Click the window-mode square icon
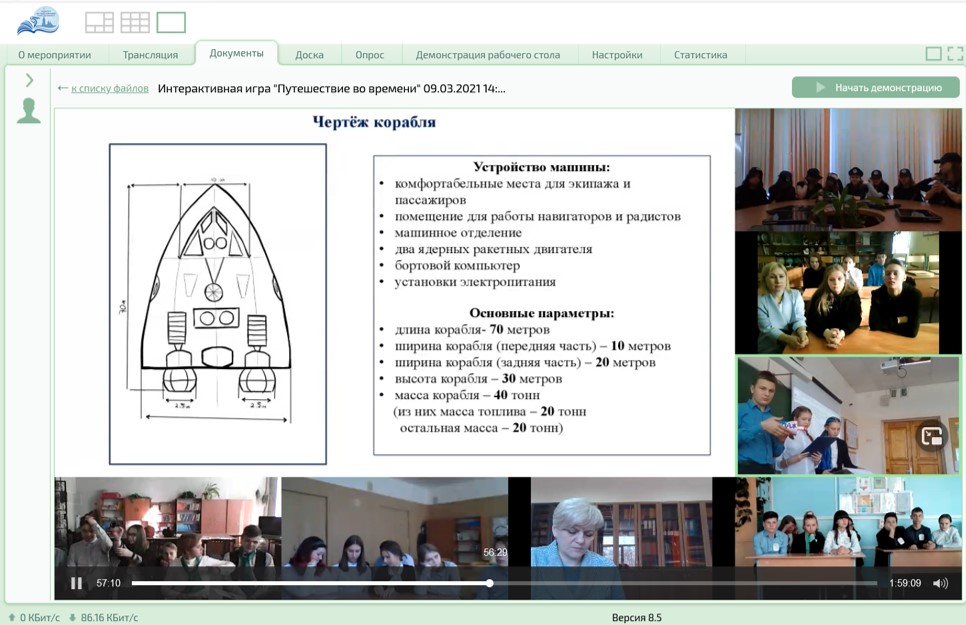Viewport: 966px width, 625px height. coord(933,54)
